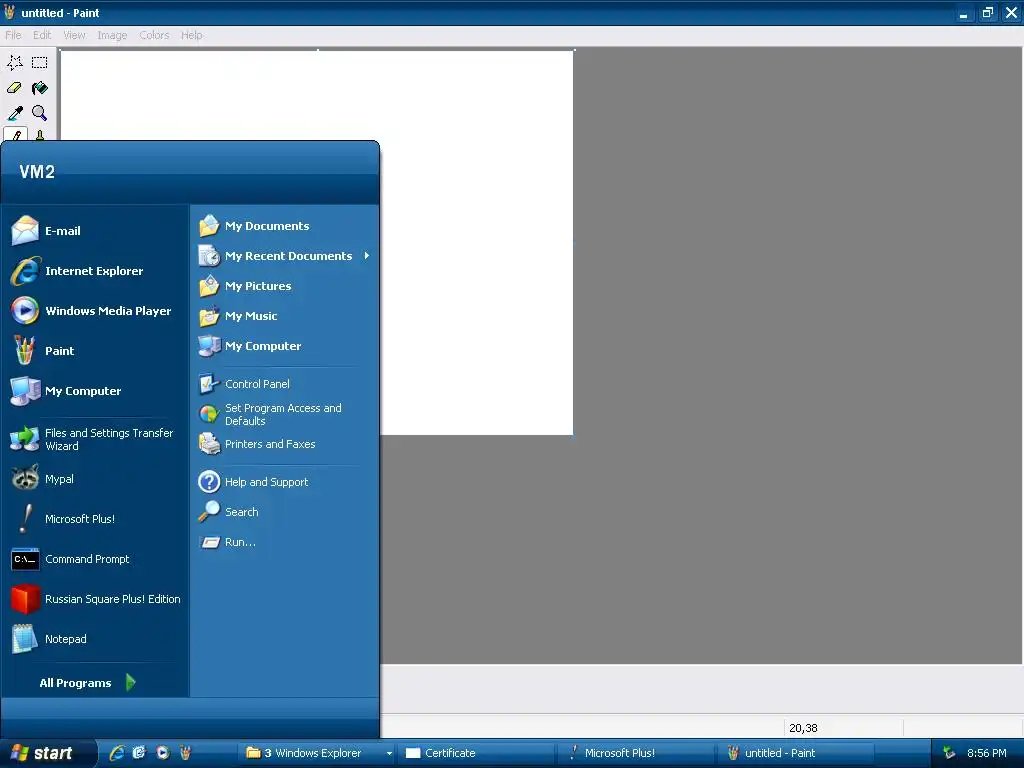Launch Internet Explorer from the Start menu
The width and height of the screenshot is (1024, 768).
[x=95, y=271]
